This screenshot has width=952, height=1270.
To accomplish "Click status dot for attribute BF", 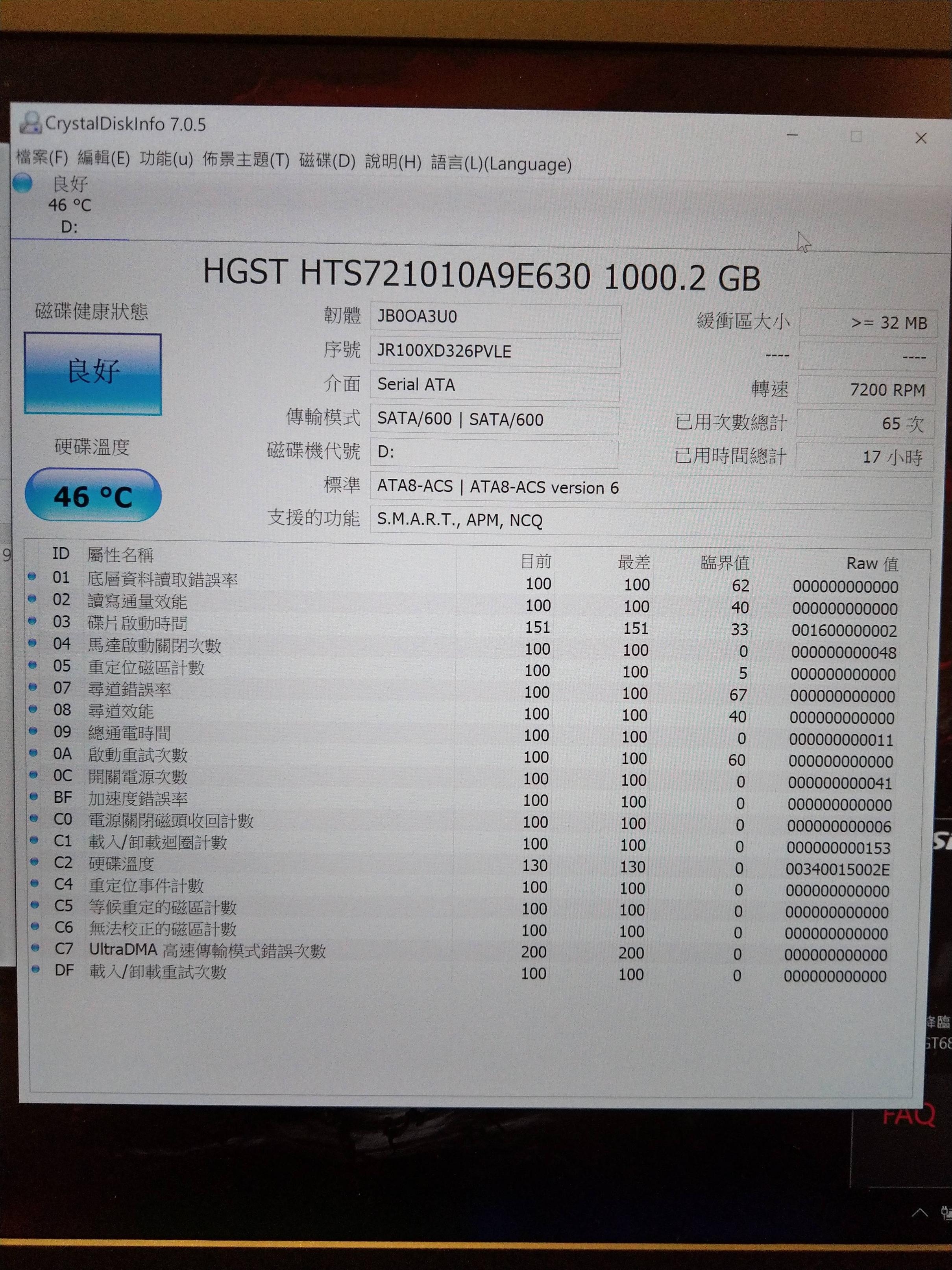I will click(x=34, y=796).
